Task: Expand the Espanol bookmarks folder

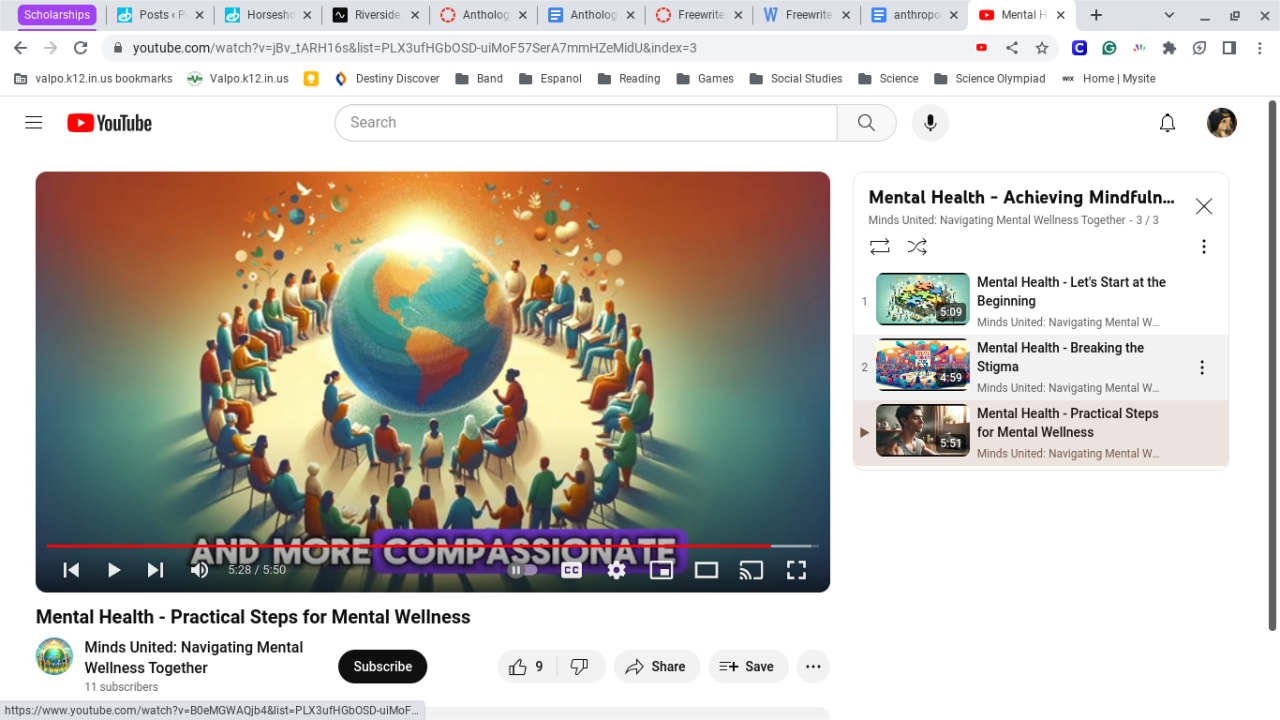Action: 550,79
